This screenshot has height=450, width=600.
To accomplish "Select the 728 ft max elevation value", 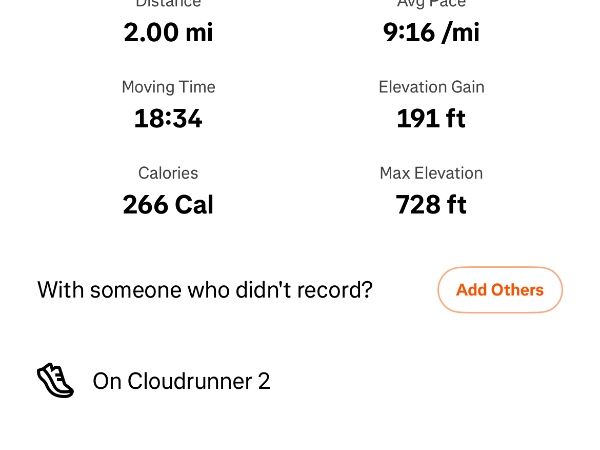I will tap(431, 205).
